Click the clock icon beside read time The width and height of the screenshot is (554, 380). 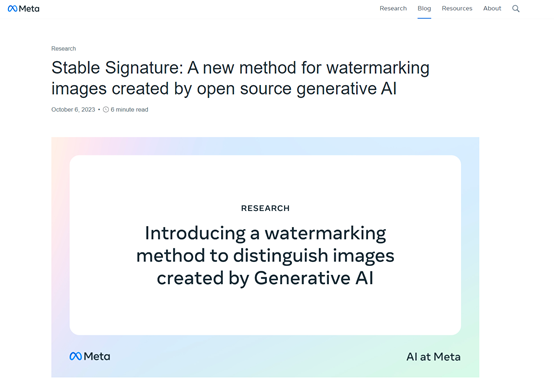[x=106, y=110]
